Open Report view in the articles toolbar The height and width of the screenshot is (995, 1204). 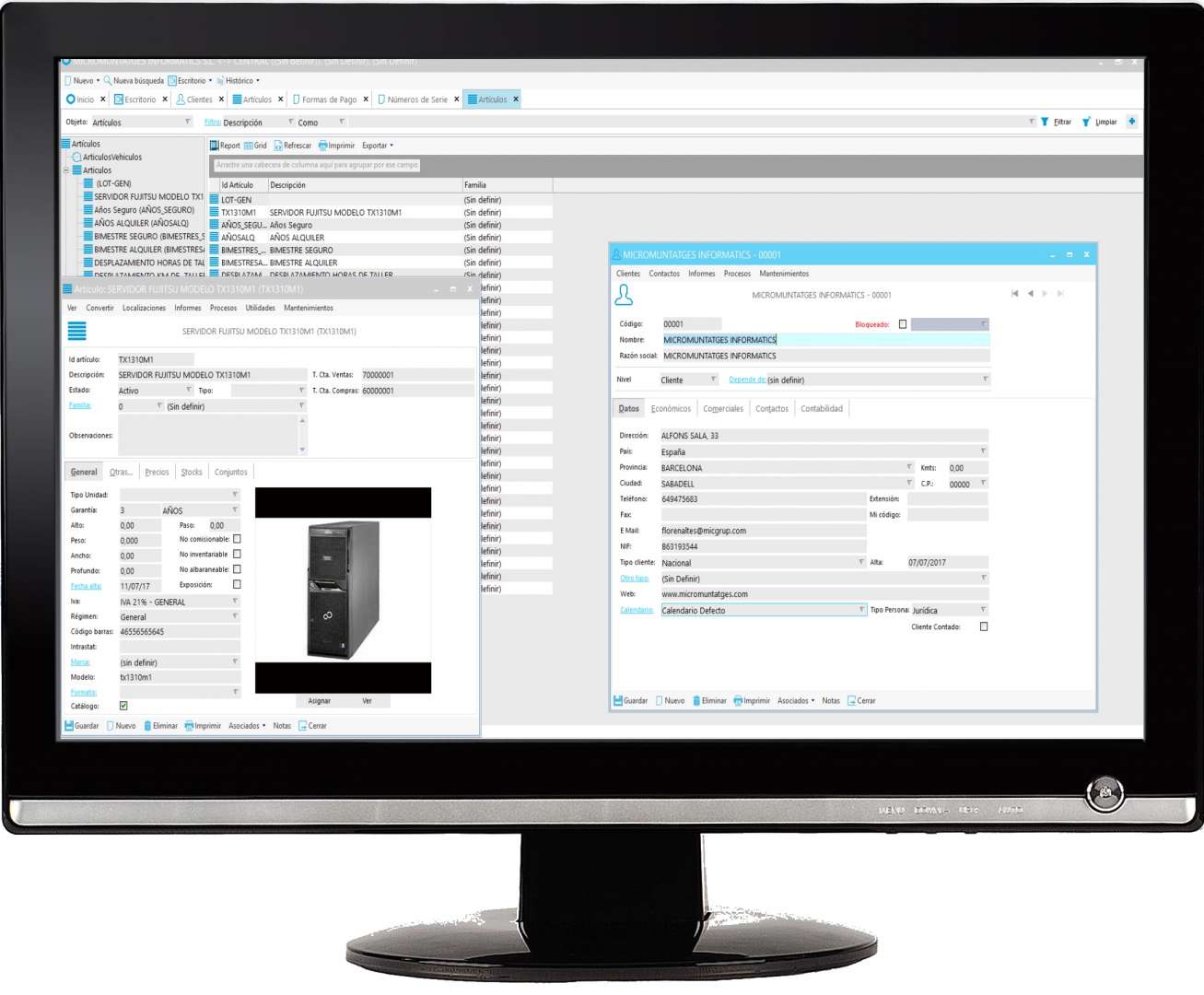[215, 146]
